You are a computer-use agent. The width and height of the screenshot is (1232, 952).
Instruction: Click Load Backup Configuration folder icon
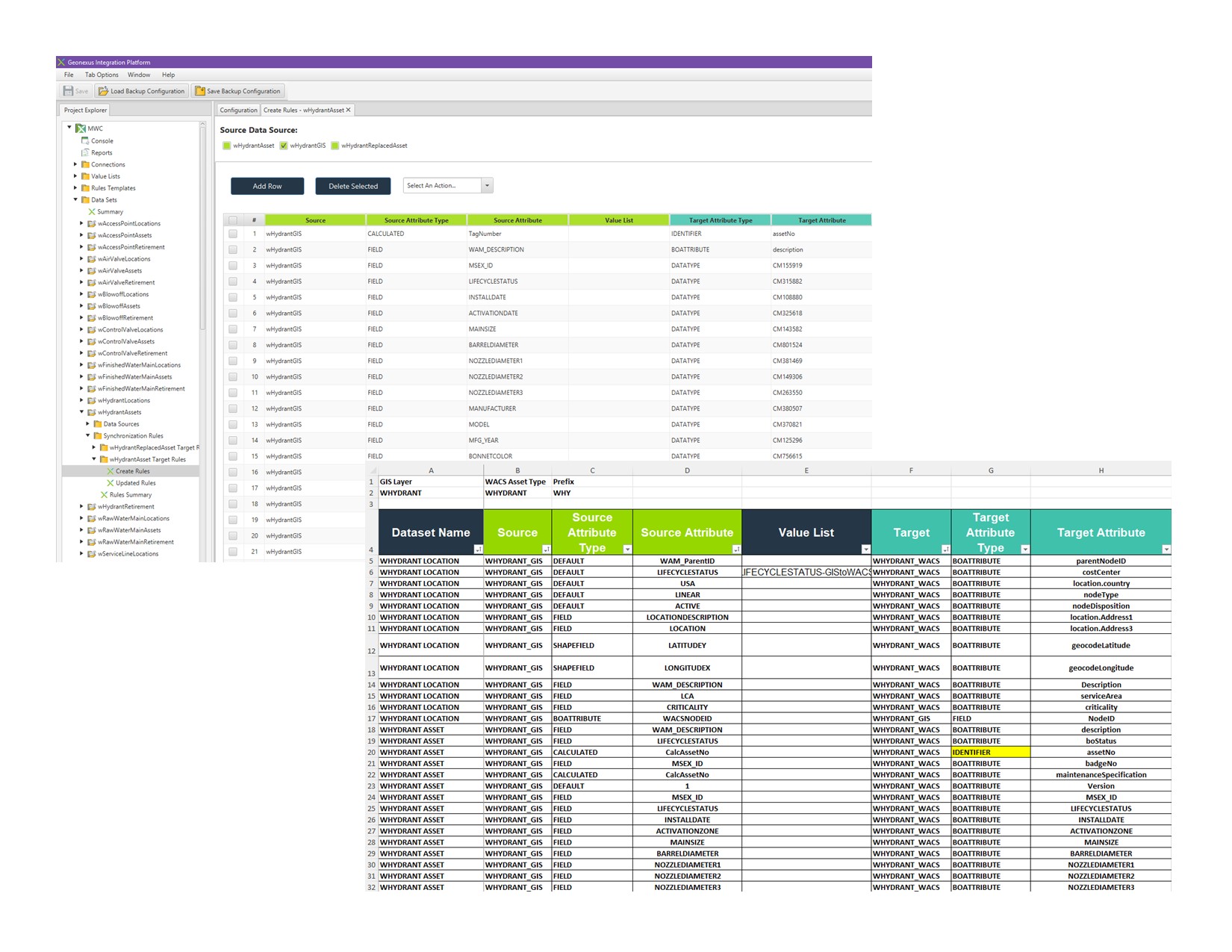pos(104,91)
